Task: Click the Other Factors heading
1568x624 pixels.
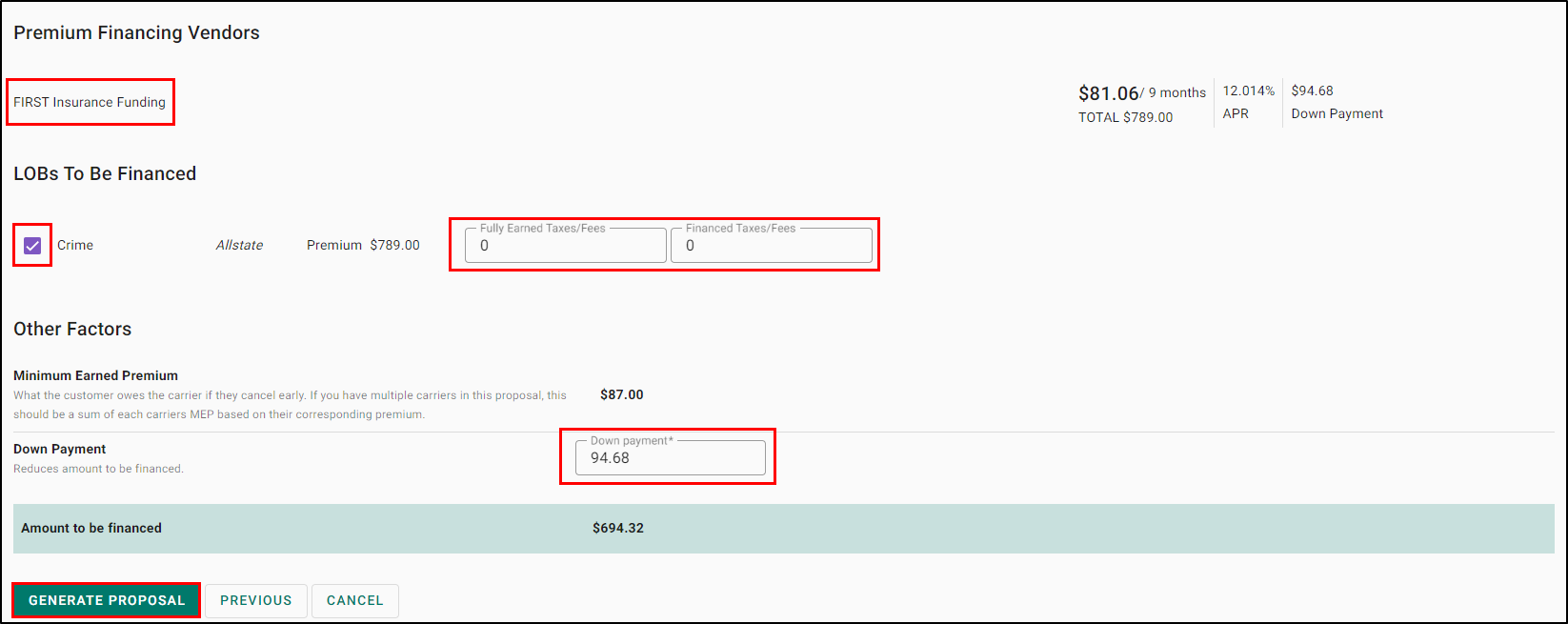Action: click(x=72, y=329)
